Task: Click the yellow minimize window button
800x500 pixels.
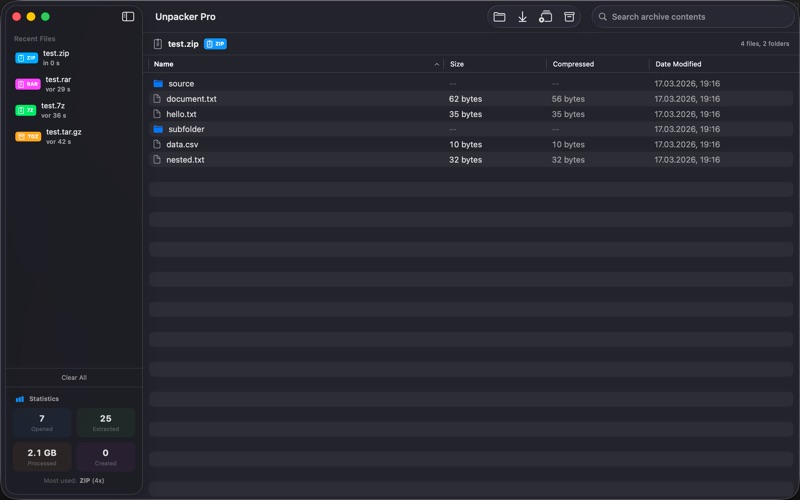Action: pyautogui.click(x=31, y=17)
